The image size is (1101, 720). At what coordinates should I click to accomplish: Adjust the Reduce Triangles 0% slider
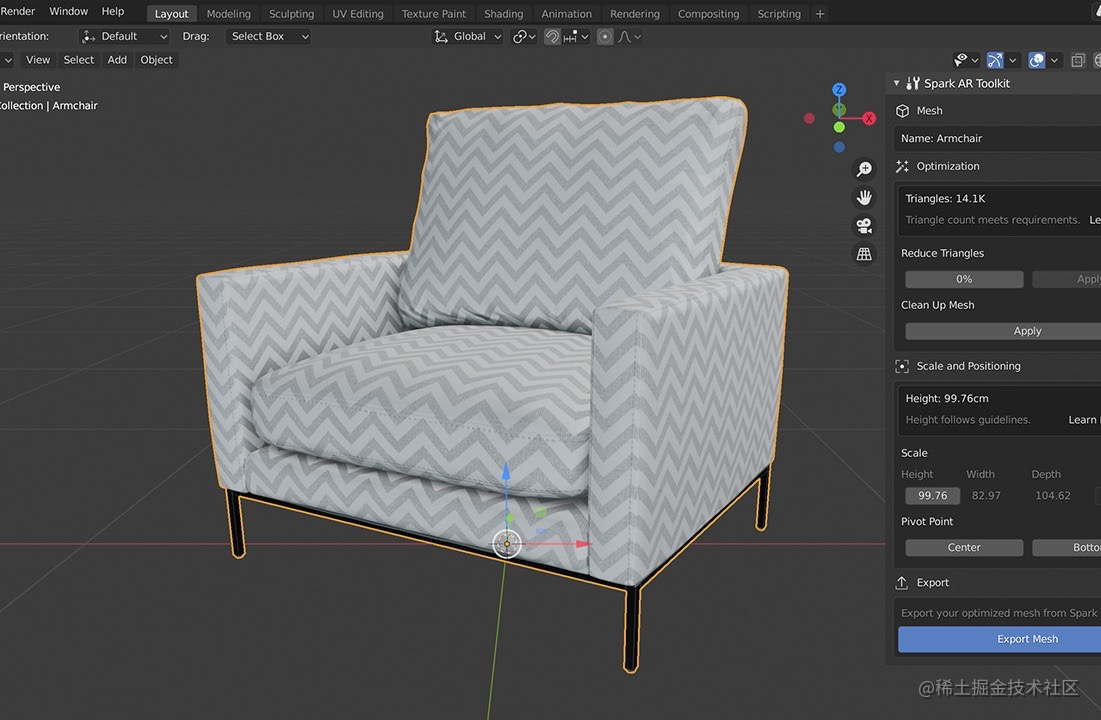(963, 279)
